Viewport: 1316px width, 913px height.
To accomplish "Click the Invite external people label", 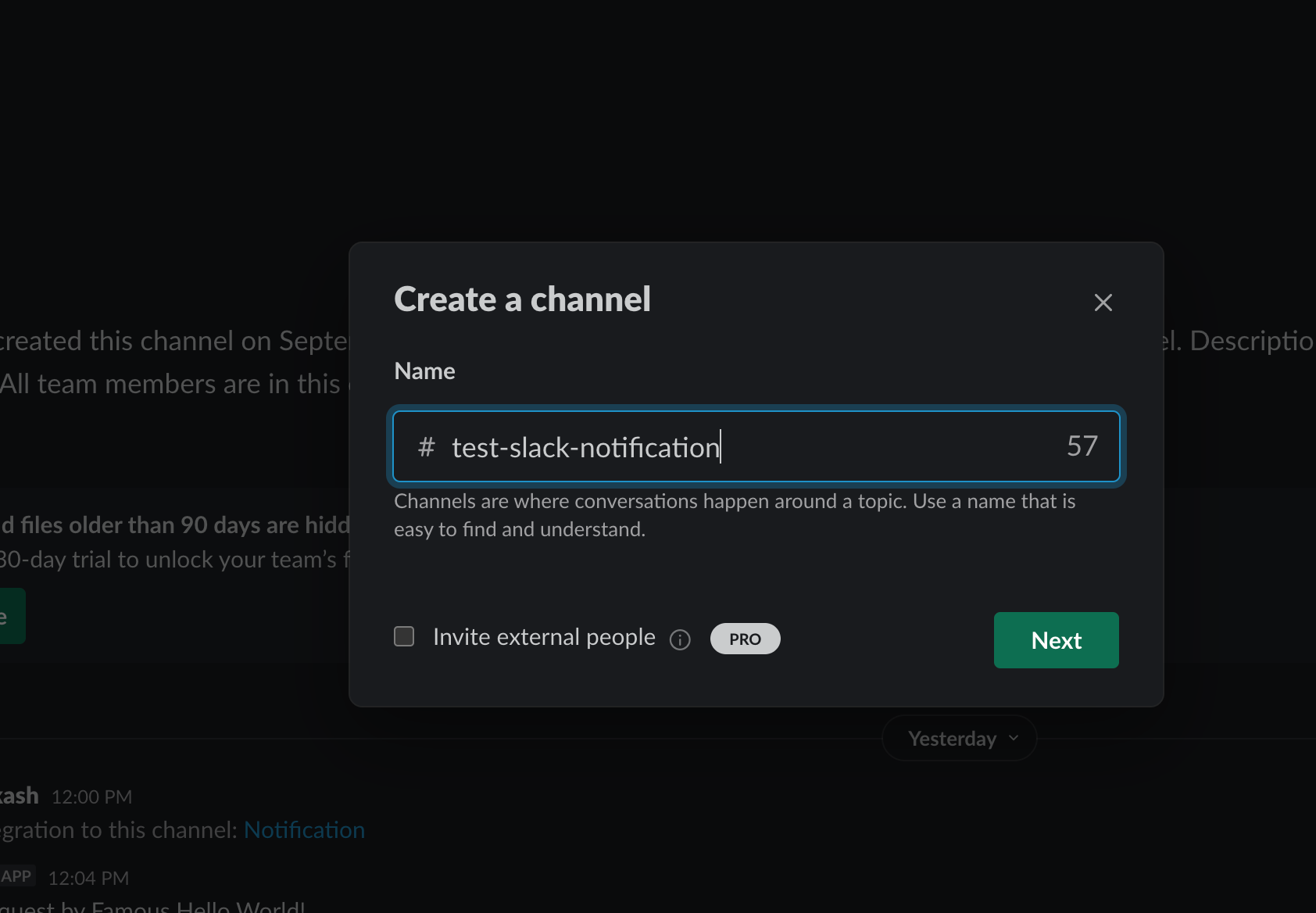I will pos(544,637).
